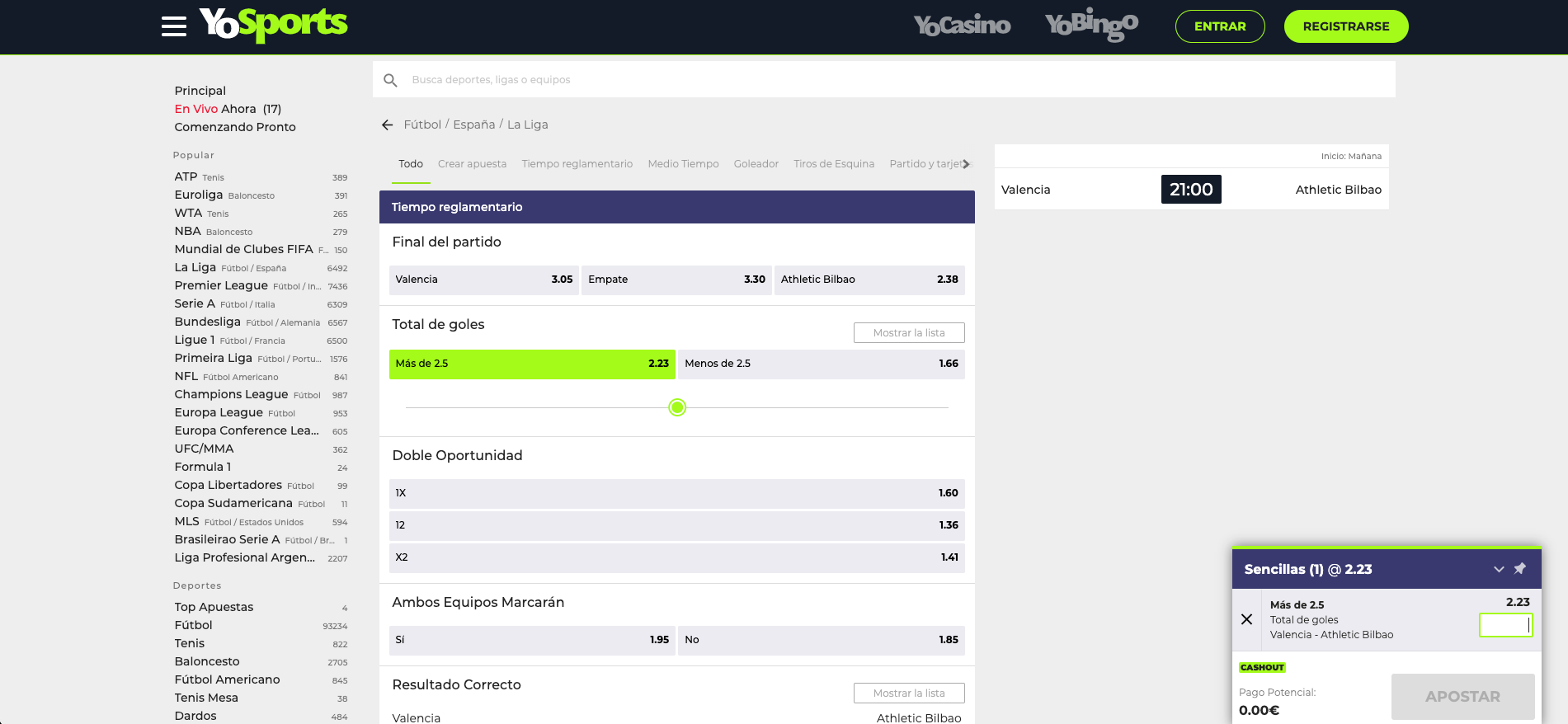Click La Liga breadcrumb link
1568x724 pixels.
(528, 125)
